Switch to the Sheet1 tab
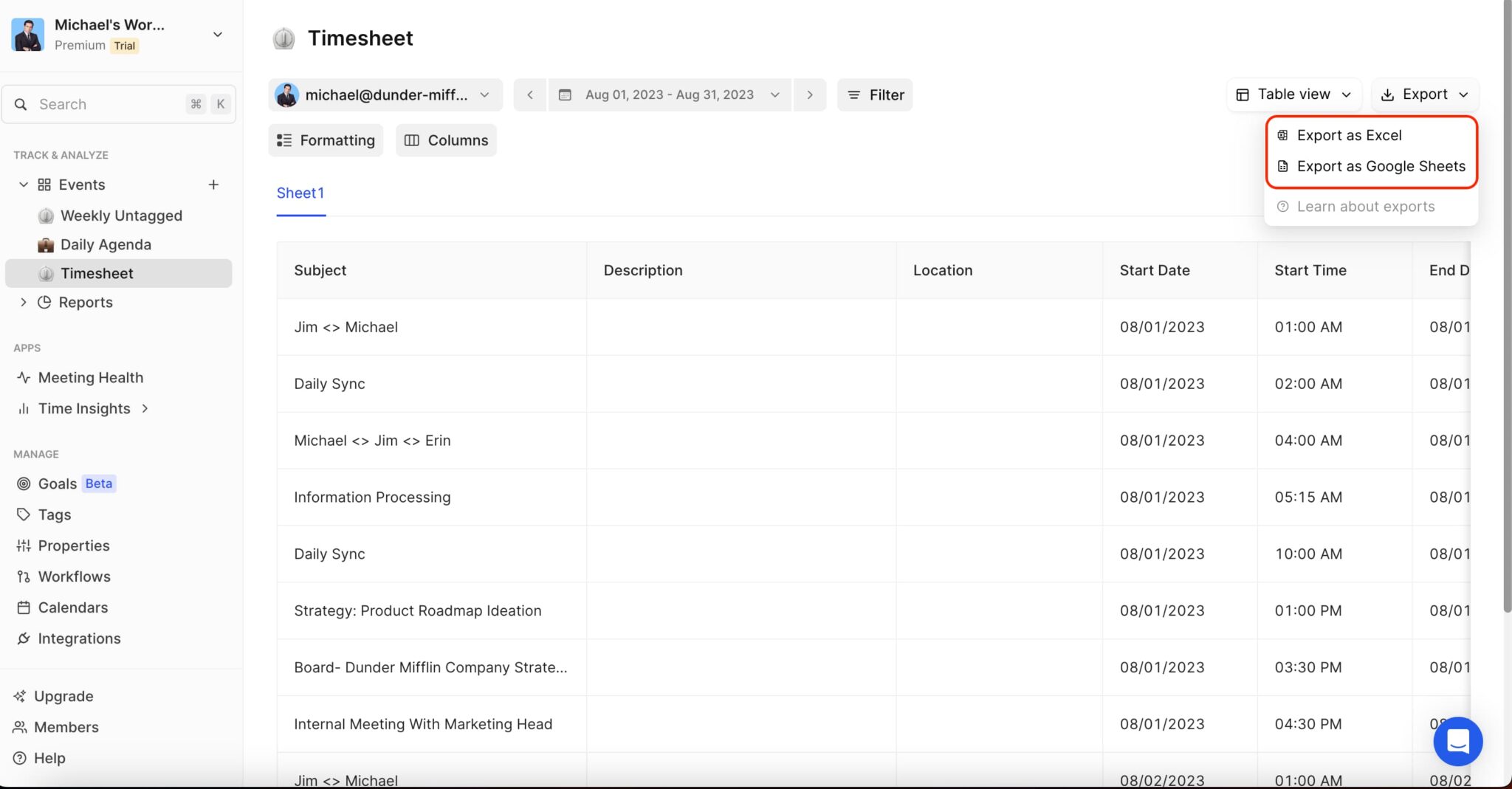This screenshot has height=789, width=1512. [300, 193]
